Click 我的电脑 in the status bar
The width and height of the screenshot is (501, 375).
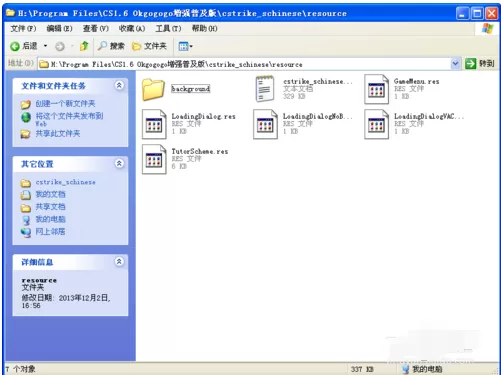[x=422, y=369]
